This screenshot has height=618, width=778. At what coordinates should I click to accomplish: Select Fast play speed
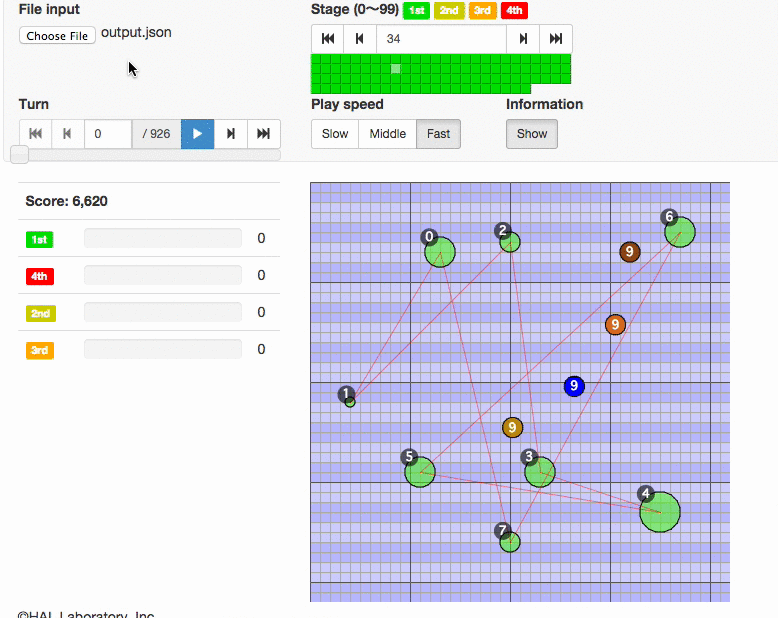(438, 134)
